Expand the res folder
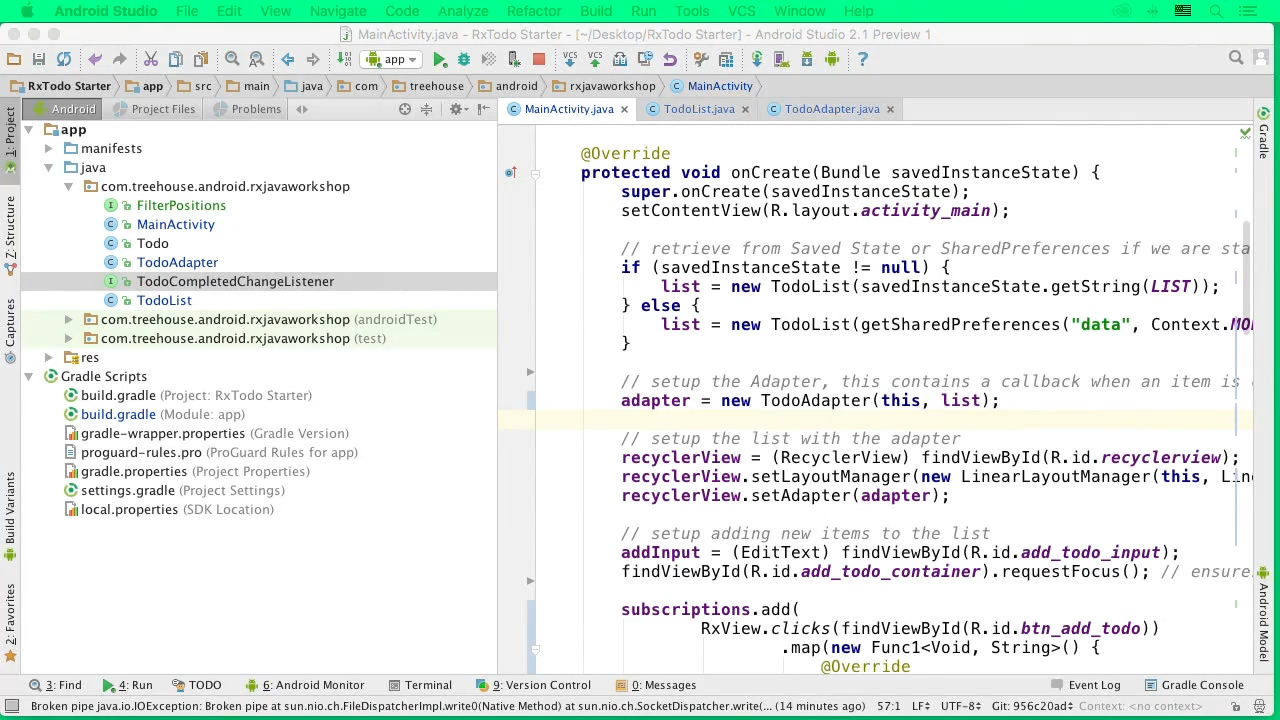Image resolution: width=1280 pixels, height=720 pixels. coord(48,357)
